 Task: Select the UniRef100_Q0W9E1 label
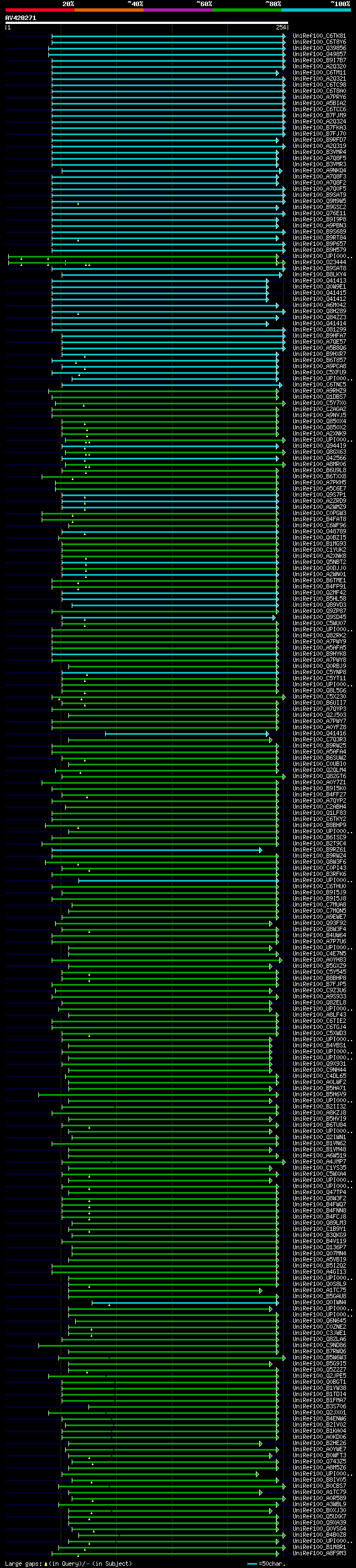pyautogui.click(x=319, y=286)
